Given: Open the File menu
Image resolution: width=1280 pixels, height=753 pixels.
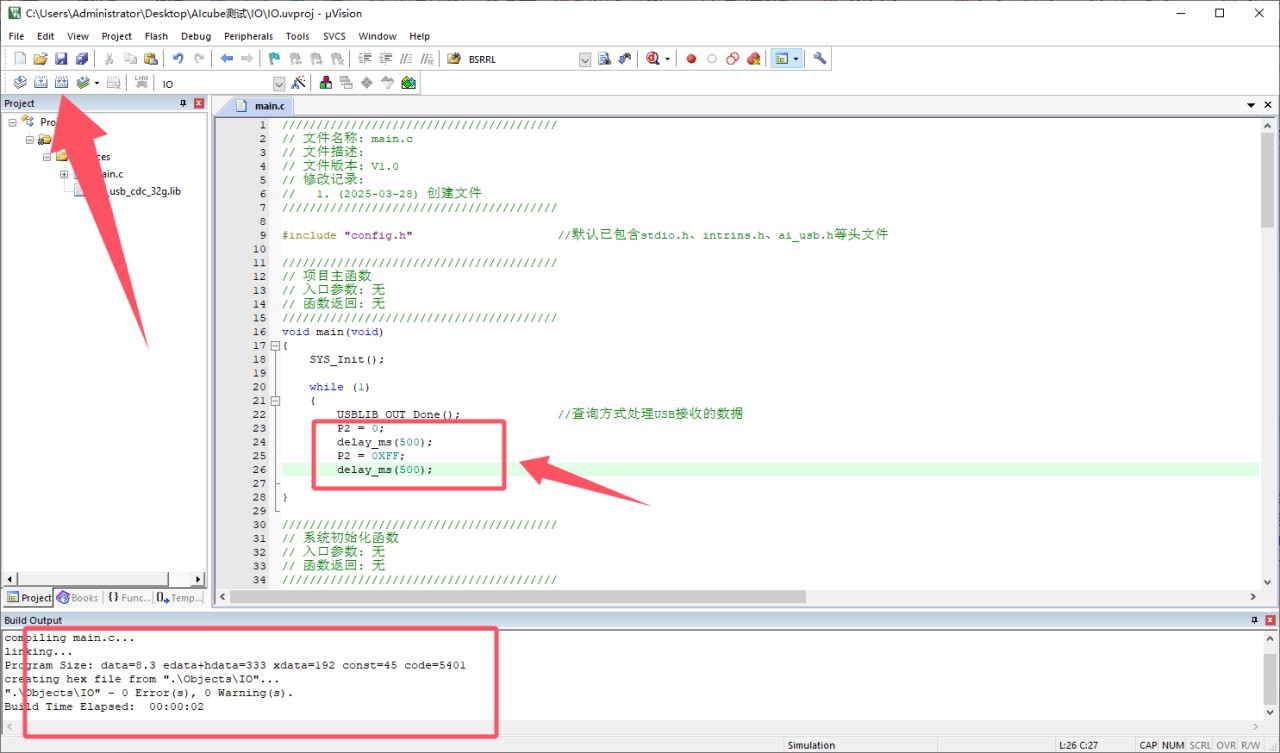Looking at the screenshot, I should click(x=16, y=36).
